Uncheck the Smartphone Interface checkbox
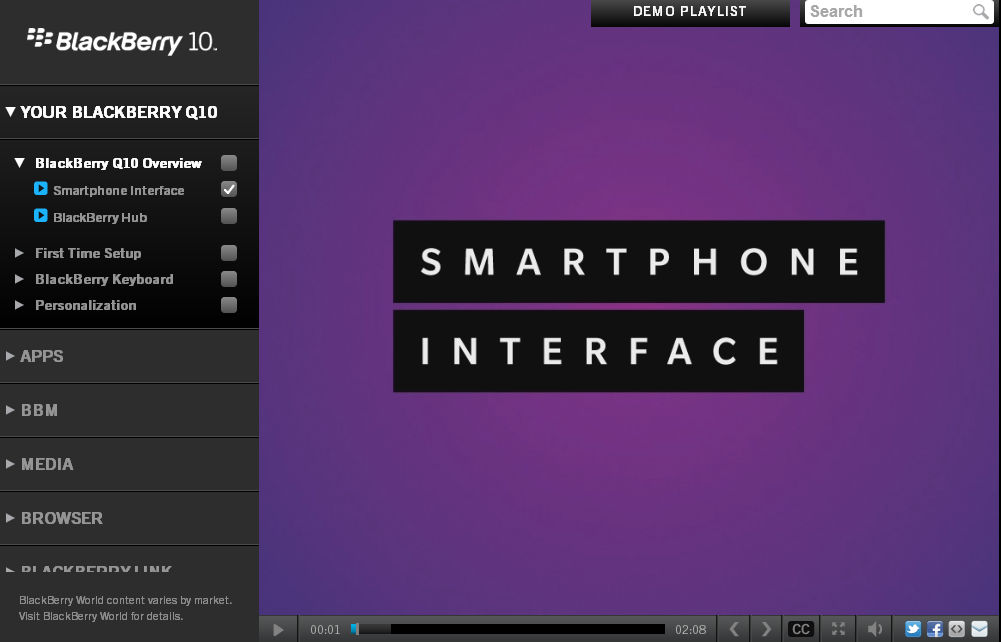The image size is (1001, 642). point(229,189)
